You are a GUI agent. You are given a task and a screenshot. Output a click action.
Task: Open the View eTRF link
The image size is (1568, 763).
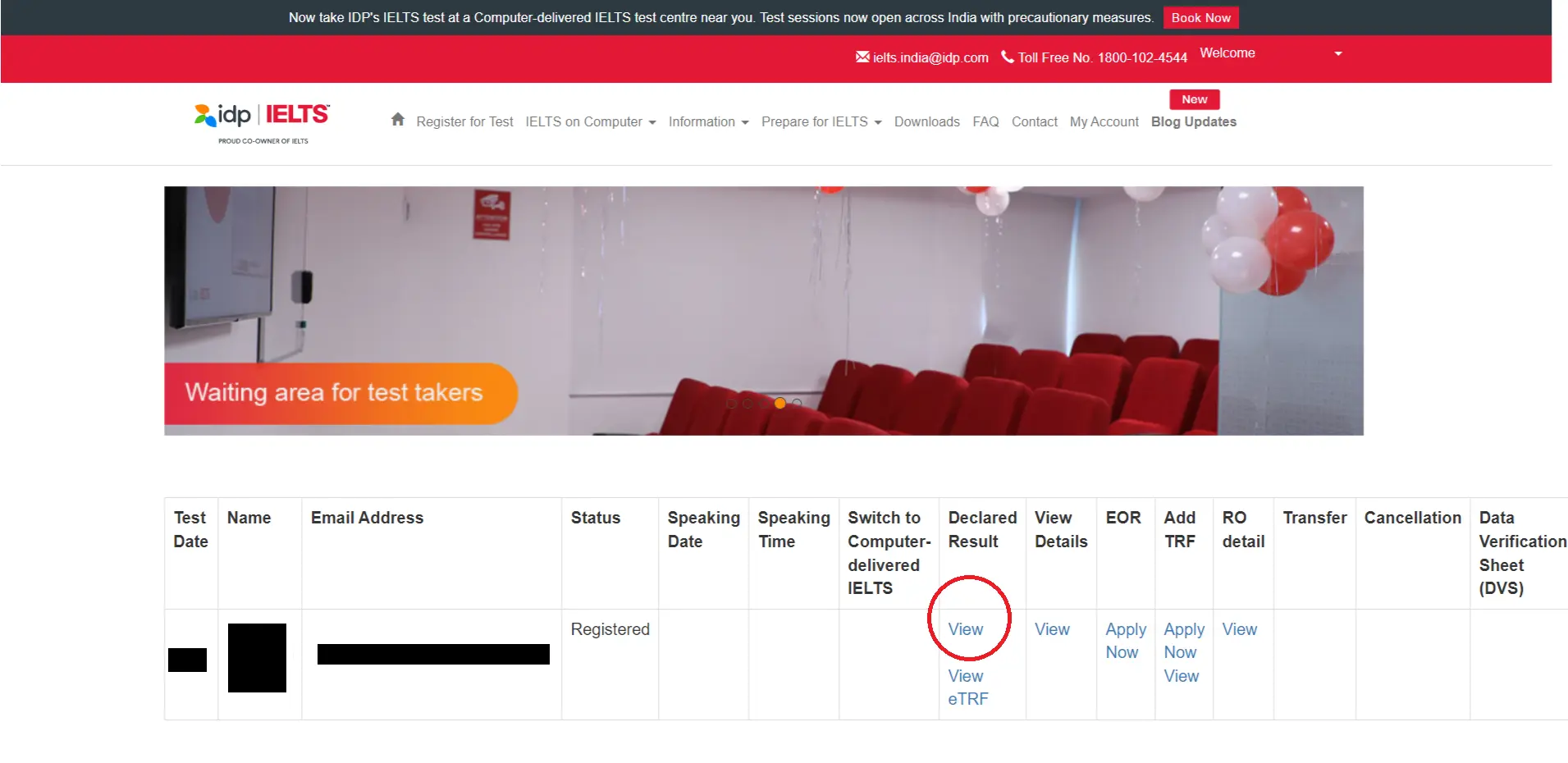coord(967,687)
